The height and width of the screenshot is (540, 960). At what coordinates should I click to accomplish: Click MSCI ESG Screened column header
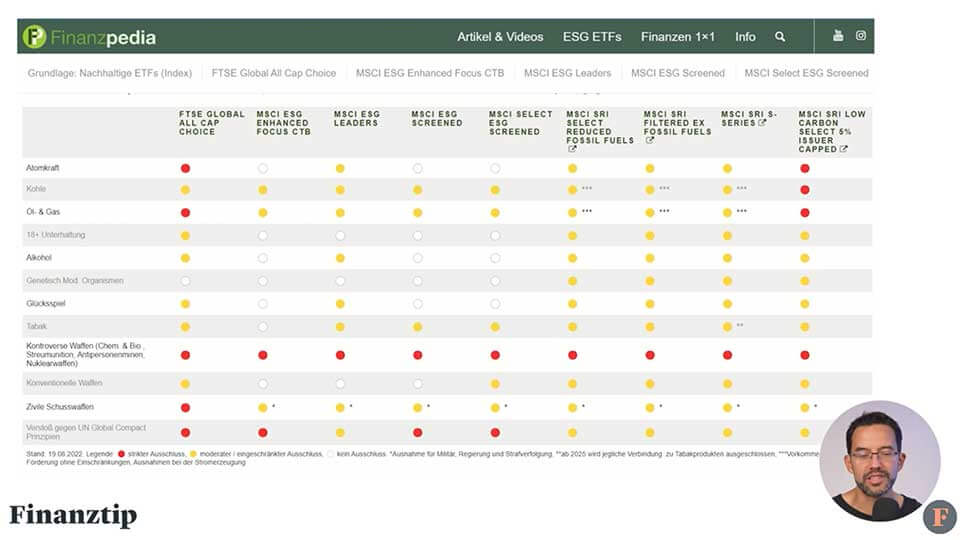click(x=437, y=119)
